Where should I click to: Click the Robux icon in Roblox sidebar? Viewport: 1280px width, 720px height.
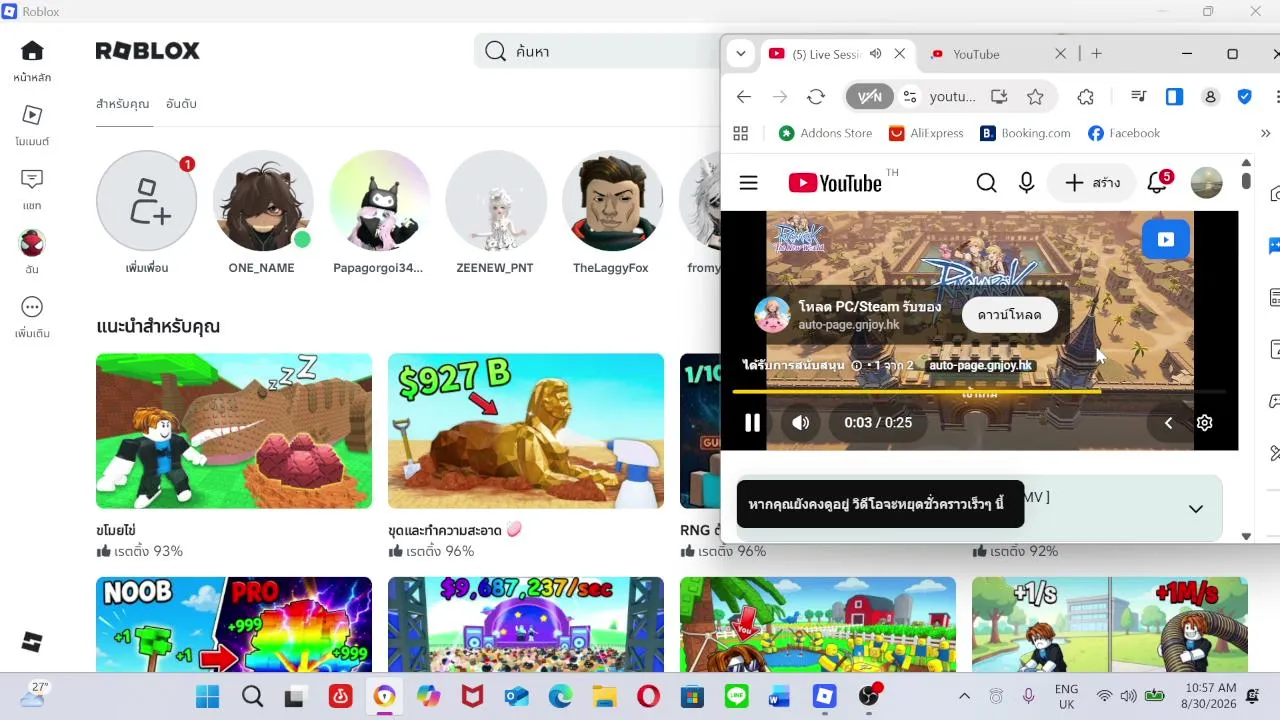point(32,642)
